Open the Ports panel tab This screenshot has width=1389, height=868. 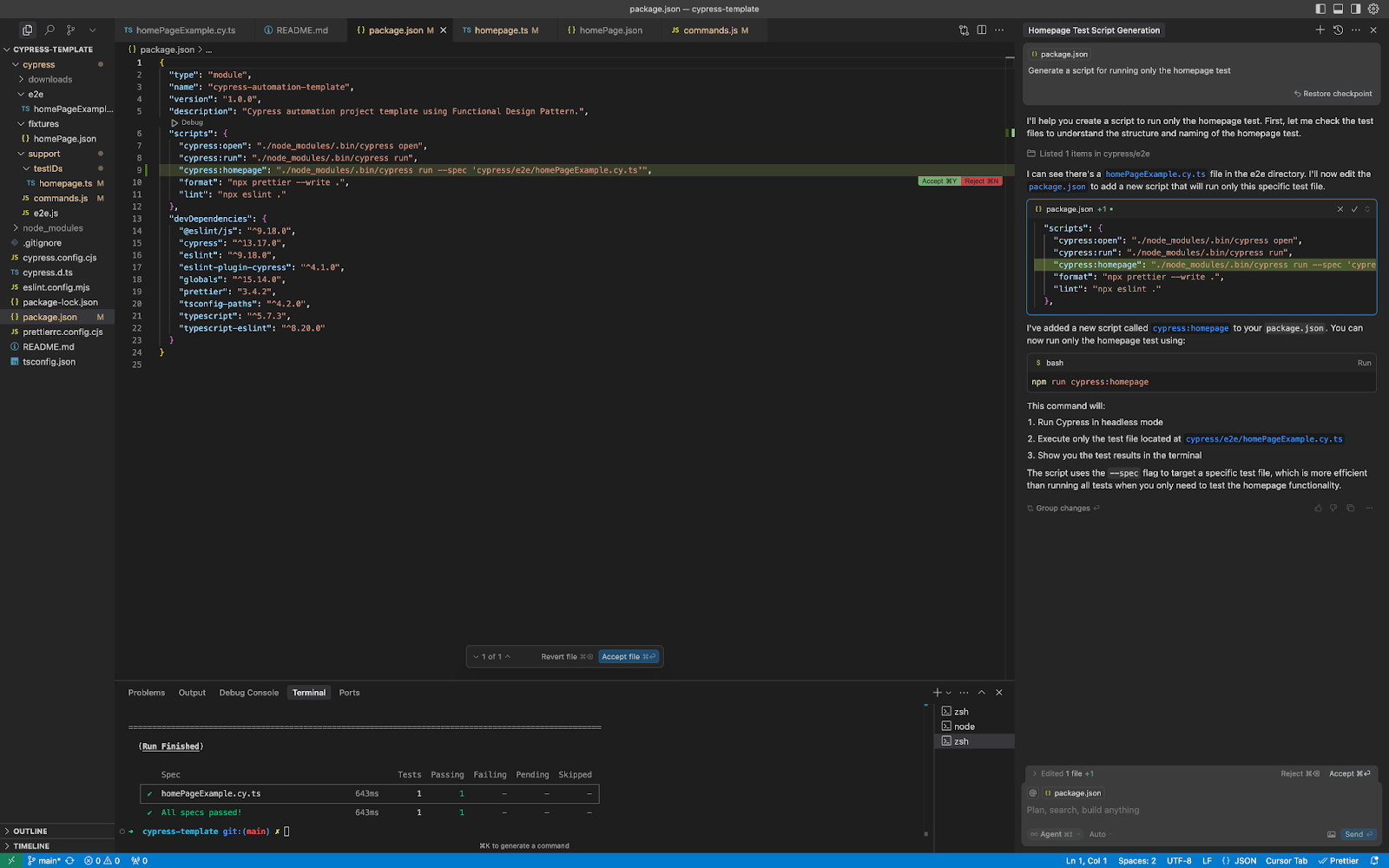(349, 693)
